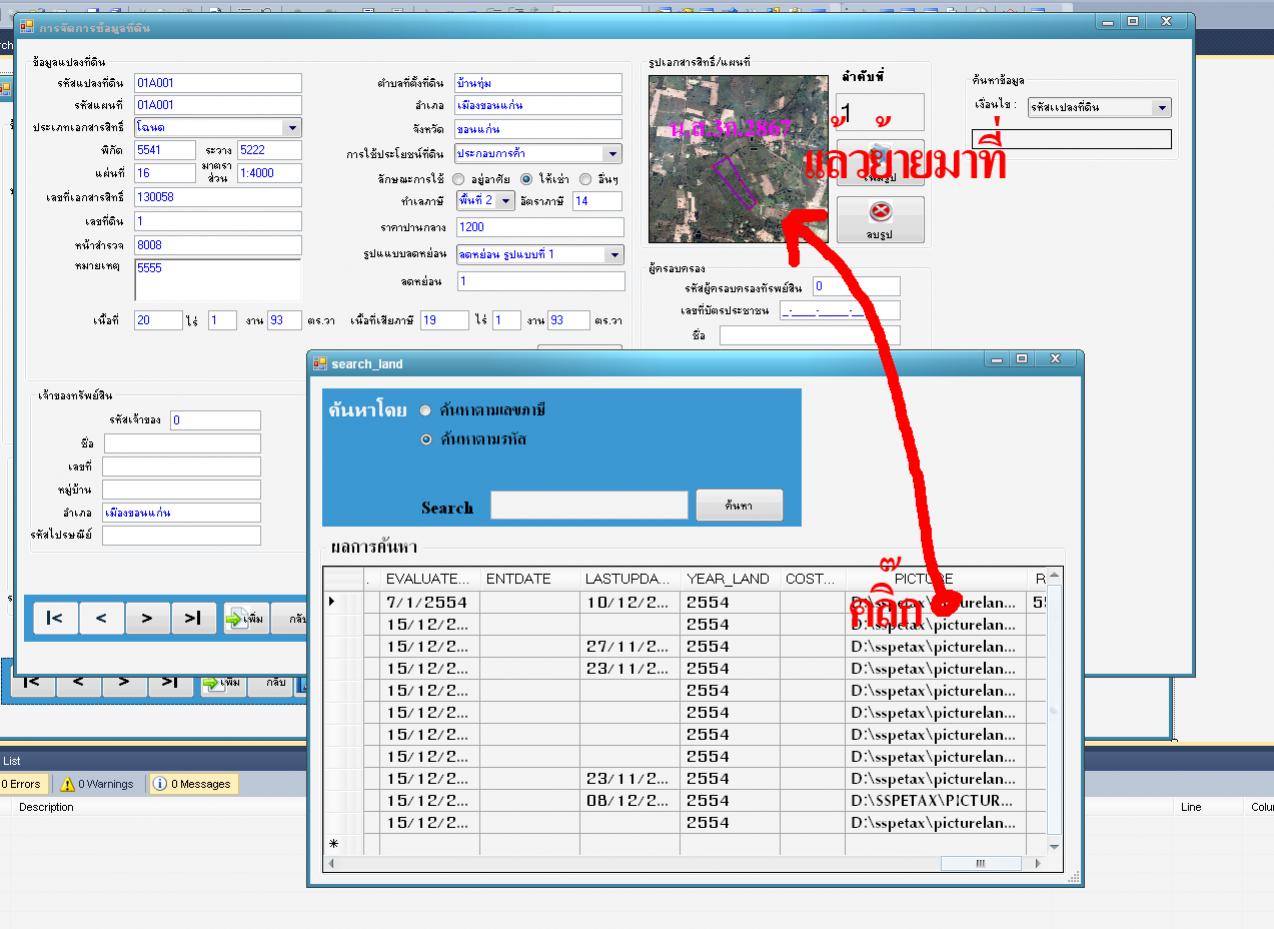Go to previous record in background window toolbar
The height and width of the screenshot is (929, 1274).
[x=78, y=682]
